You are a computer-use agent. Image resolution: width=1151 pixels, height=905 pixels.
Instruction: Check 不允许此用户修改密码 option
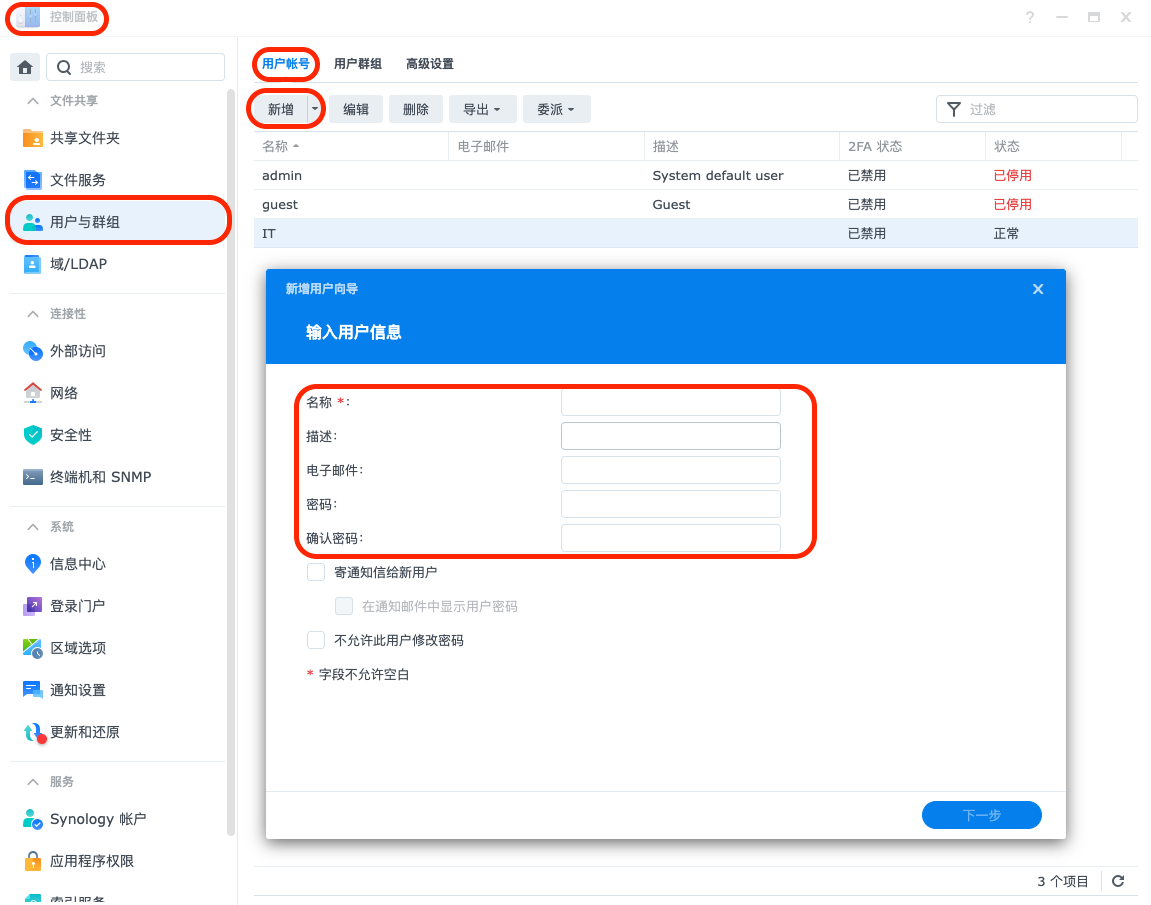(316, 640)
